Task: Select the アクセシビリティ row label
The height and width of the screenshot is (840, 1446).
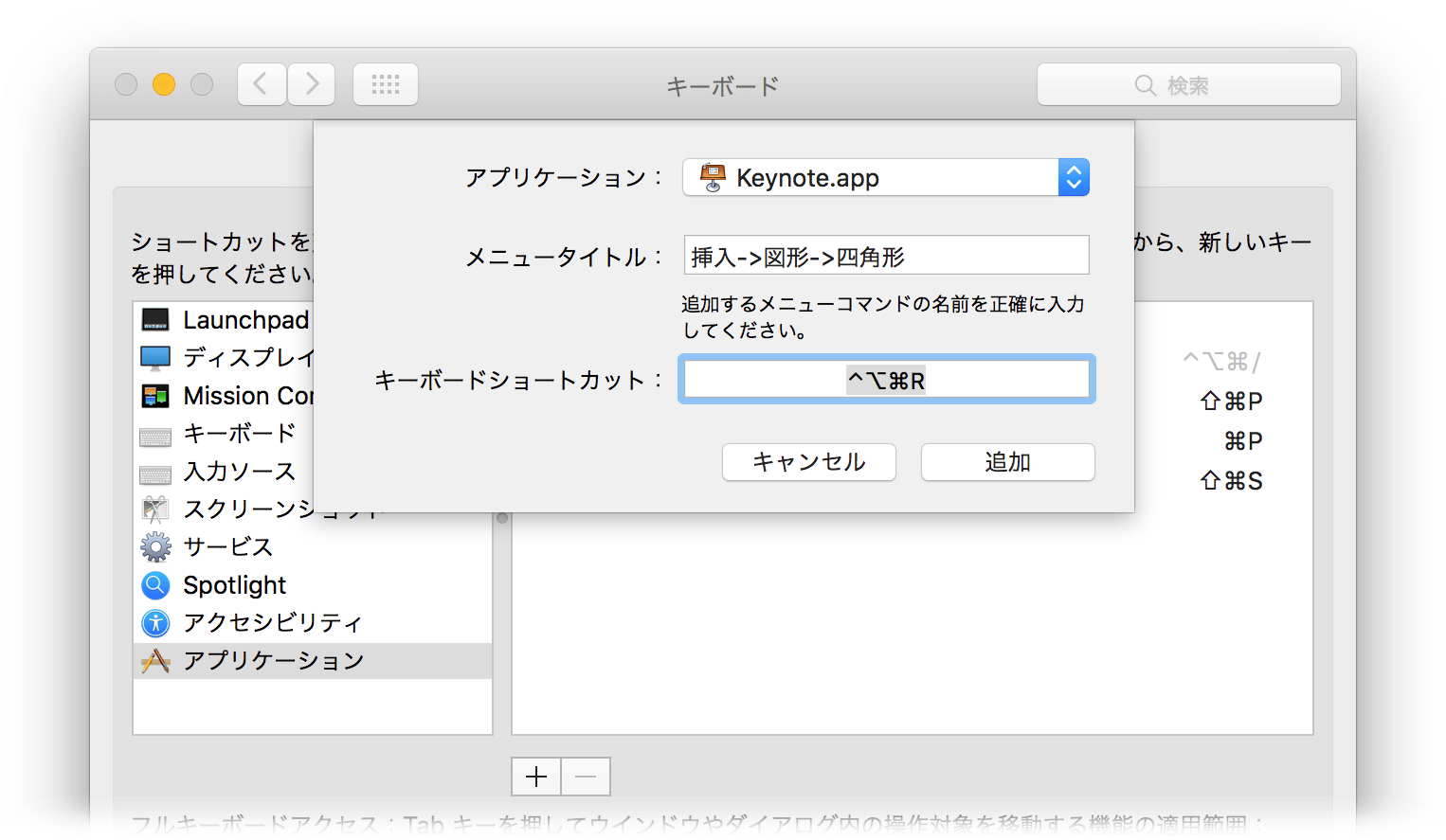Action: 273,622
